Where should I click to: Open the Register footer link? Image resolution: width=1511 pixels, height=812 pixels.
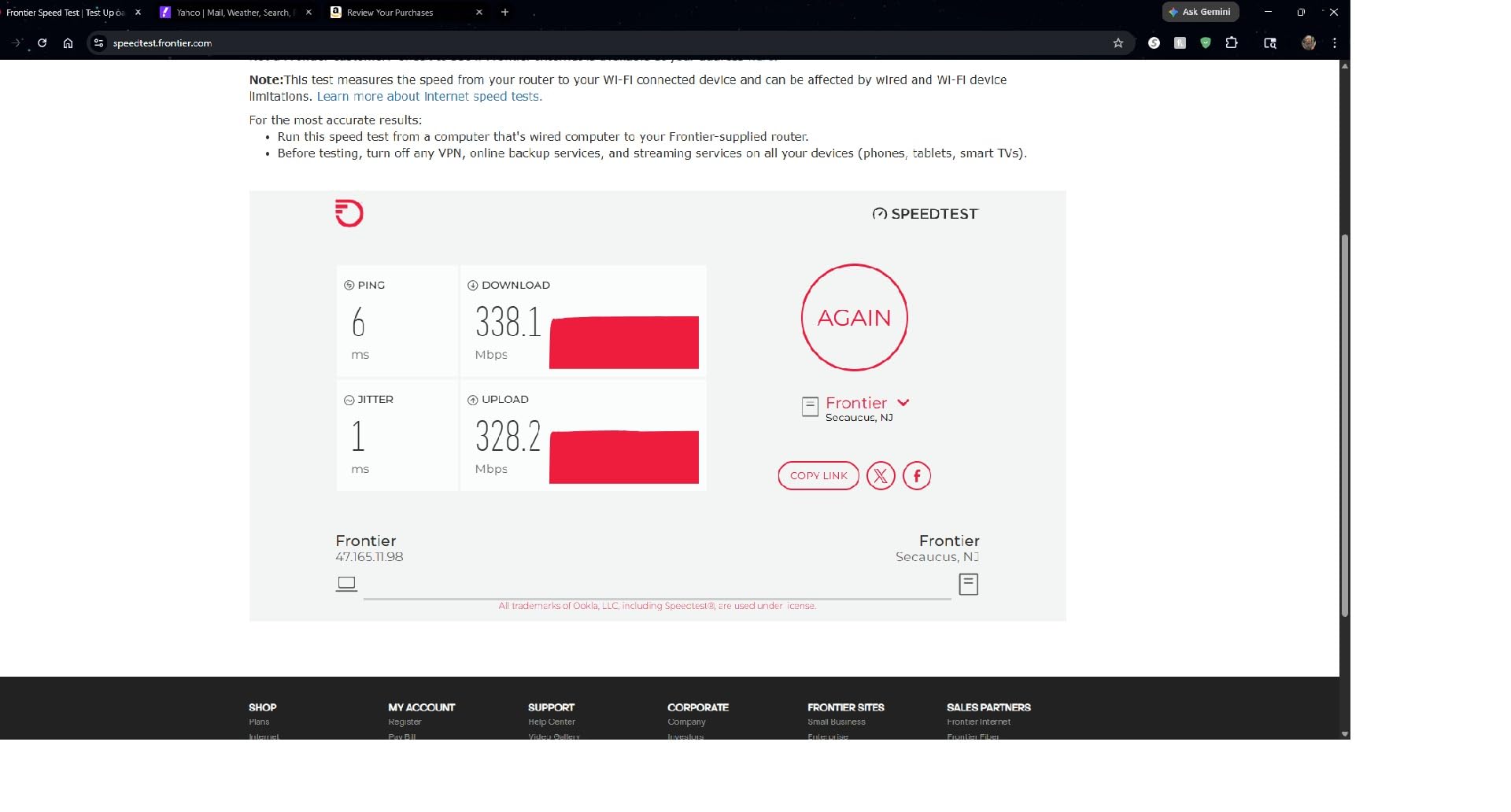(405, 722)
